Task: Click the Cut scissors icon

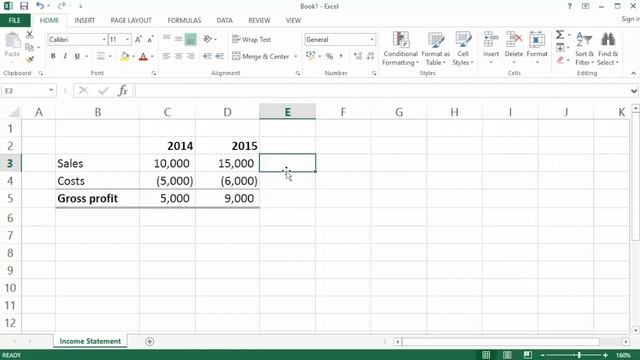Action: (29, 35)
